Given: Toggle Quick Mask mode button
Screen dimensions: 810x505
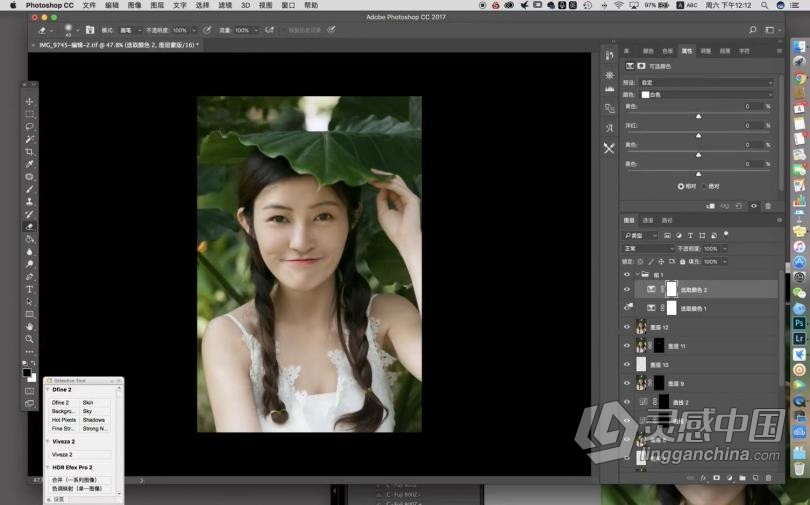Looking at the screenshot, I should click(29, 391).
